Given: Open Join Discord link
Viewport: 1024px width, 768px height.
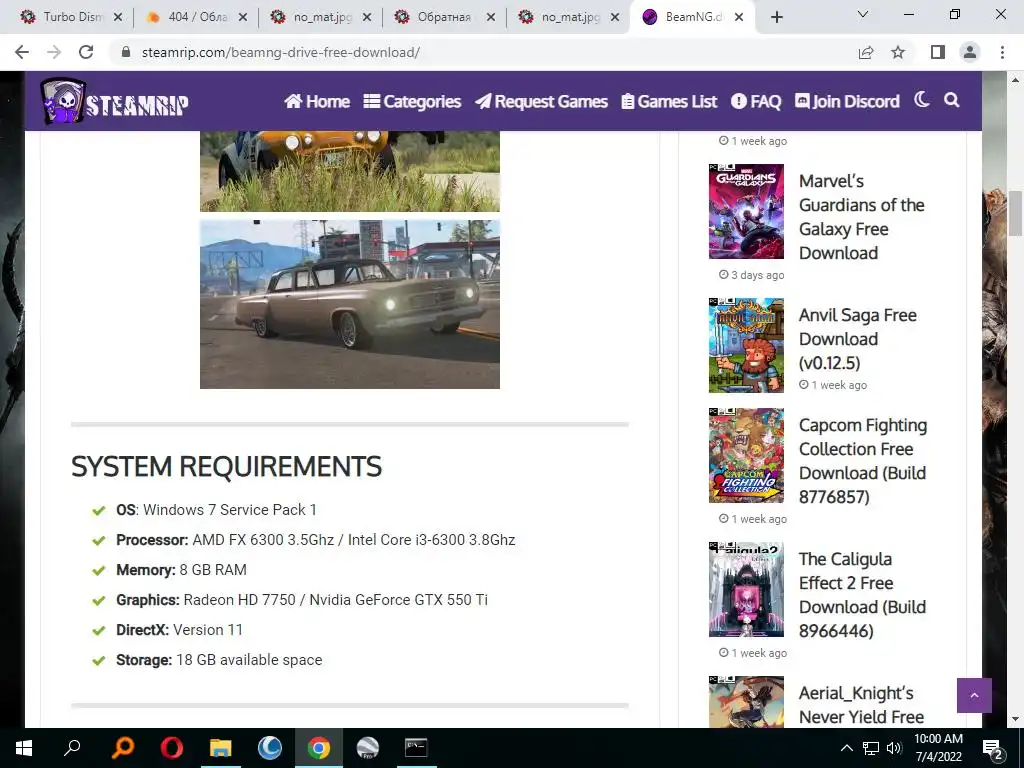Looking at the screenshot, I should (x=847, y=101).
